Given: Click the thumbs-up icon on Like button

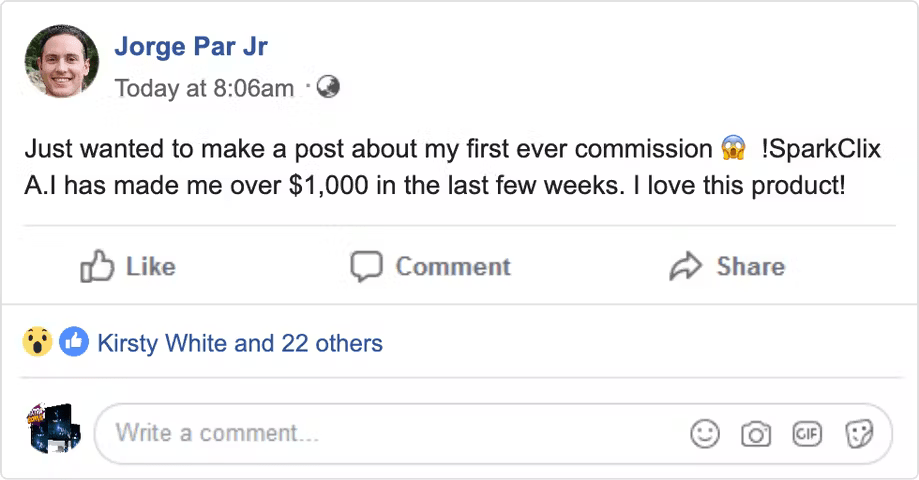Looking at the screenshot, I should click(x=97, y=267).
